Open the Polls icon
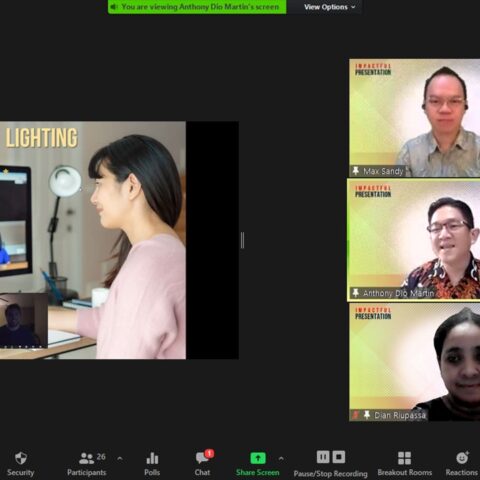 152,458
